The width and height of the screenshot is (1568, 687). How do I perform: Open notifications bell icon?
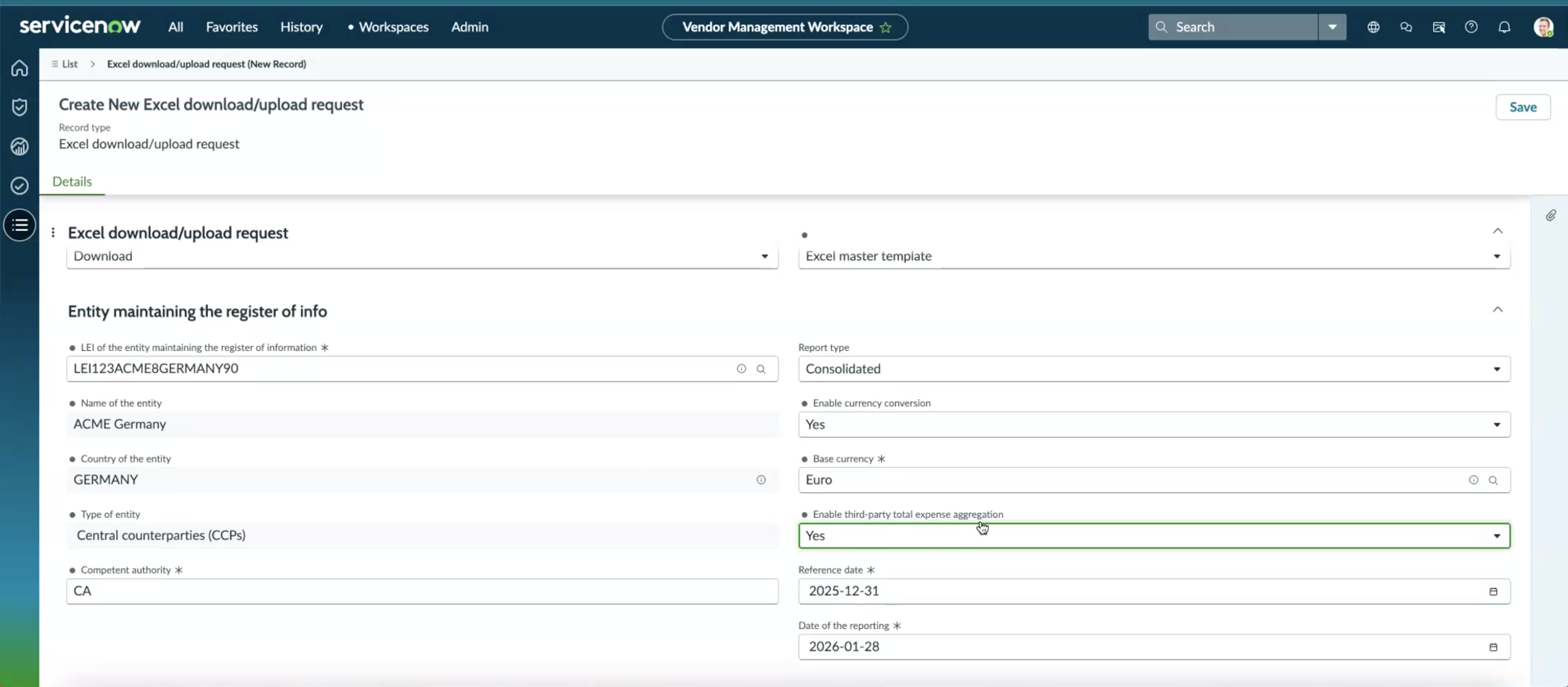[1504, 27]
